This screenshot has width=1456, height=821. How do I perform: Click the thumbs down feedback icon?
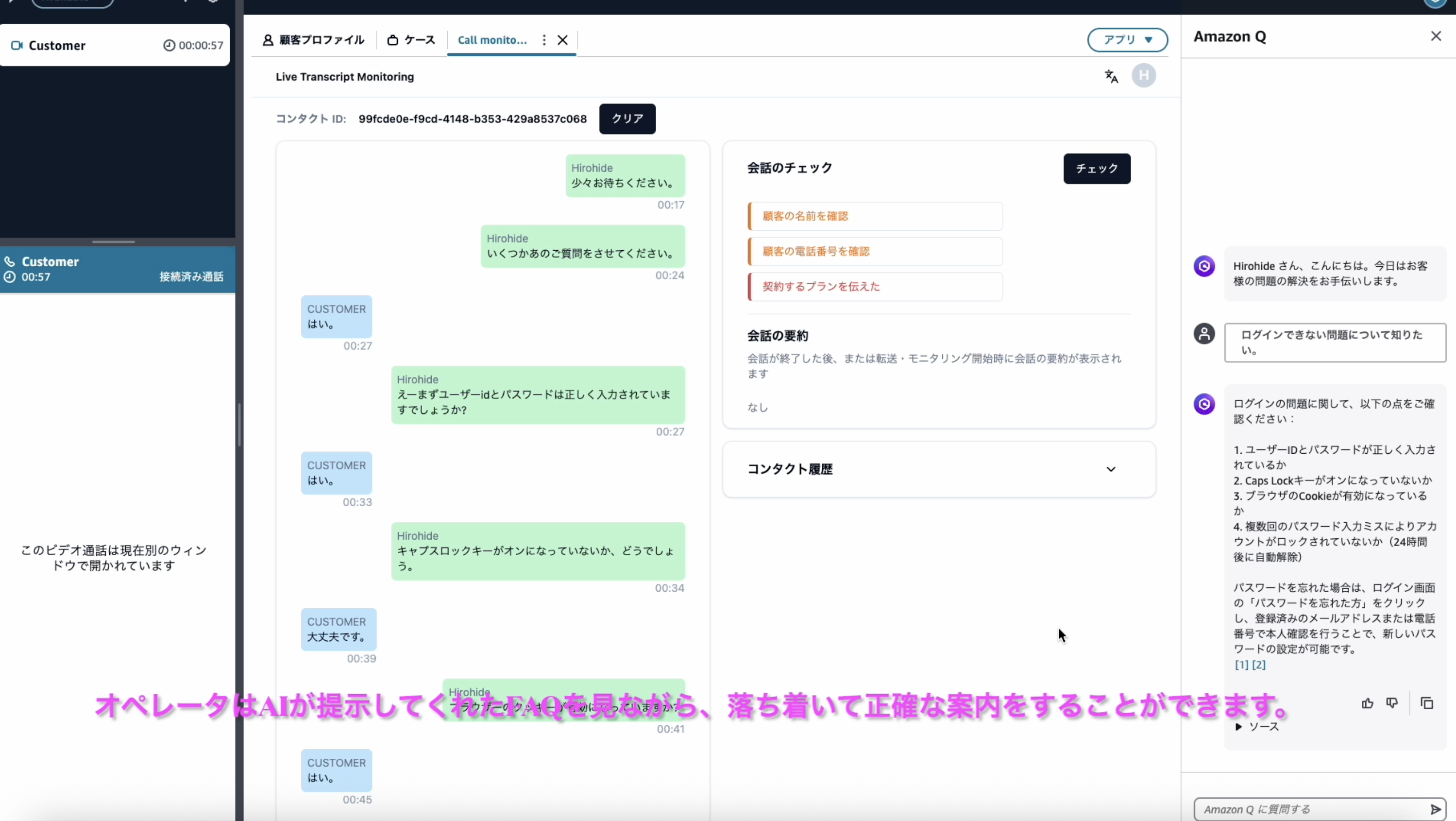pyautogui.click(x=1392, y=703)
